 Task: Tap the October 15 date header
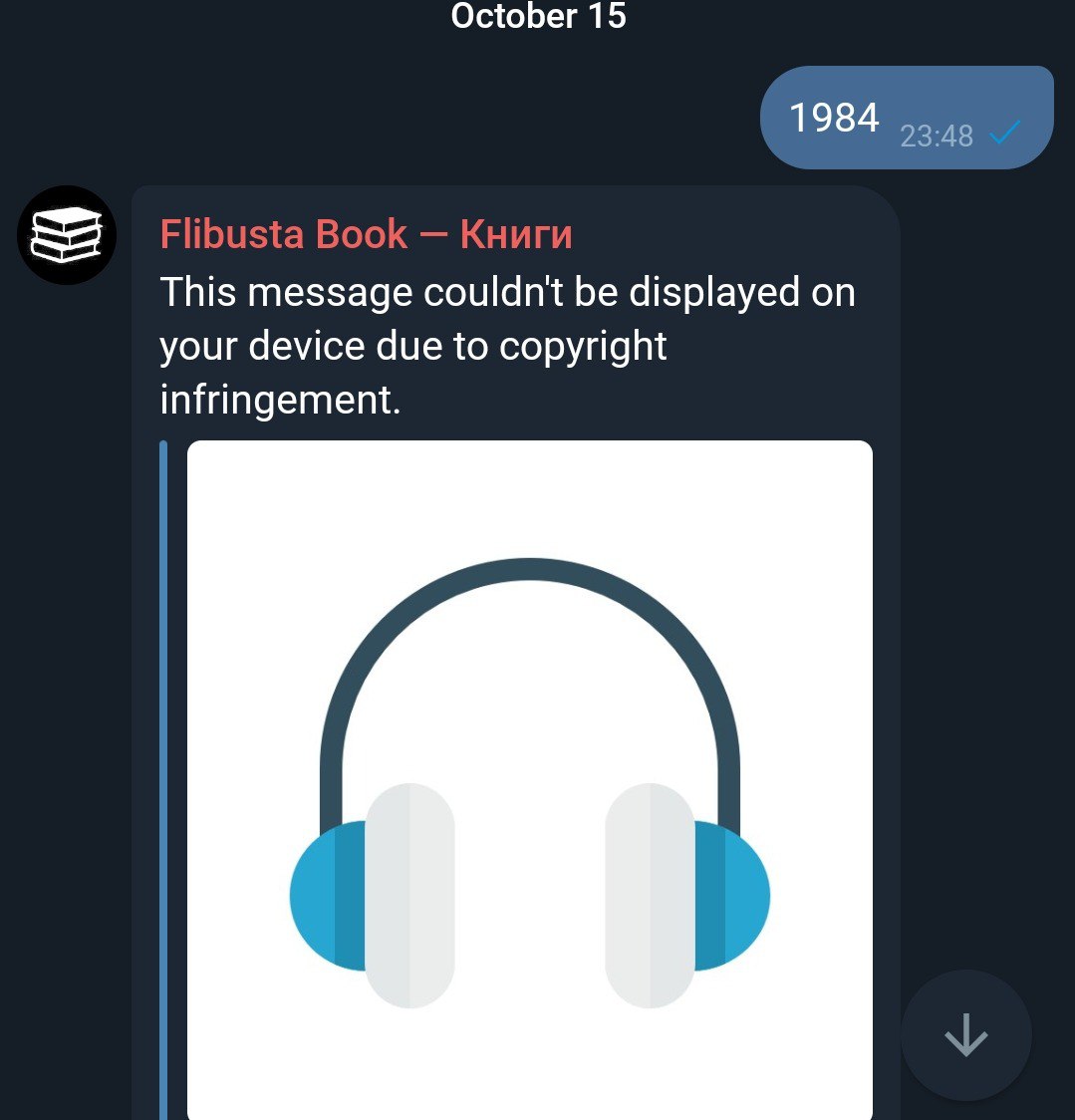click(x=539, y=16)
